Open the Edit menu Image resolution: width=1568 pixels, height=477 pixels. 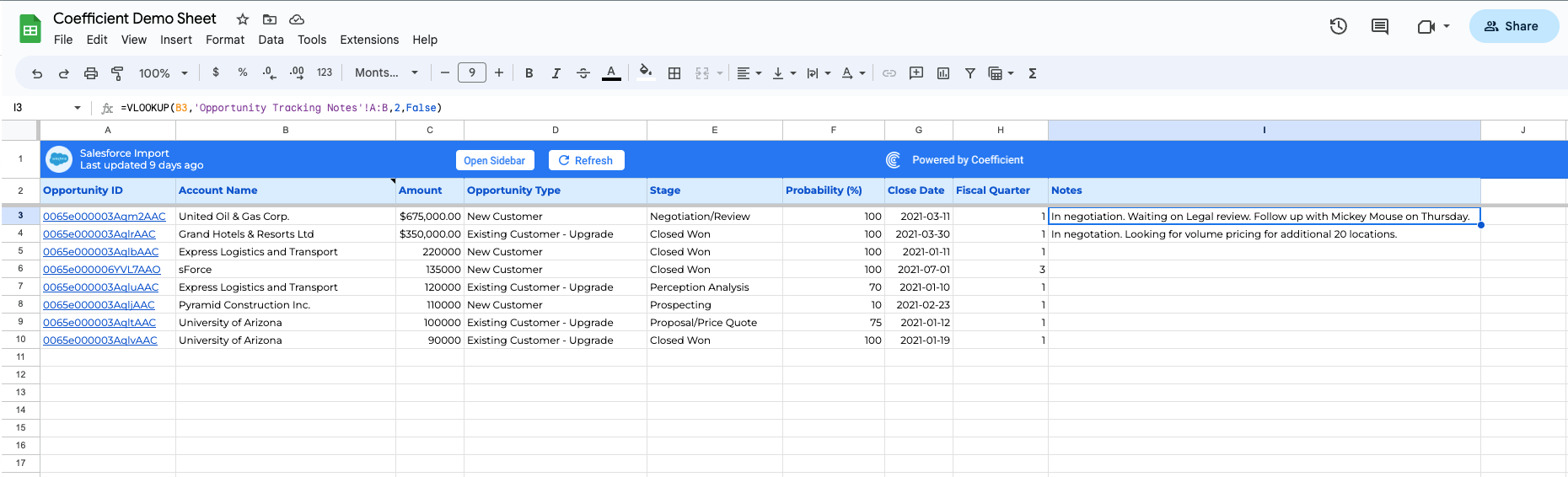tap(97, 40)
